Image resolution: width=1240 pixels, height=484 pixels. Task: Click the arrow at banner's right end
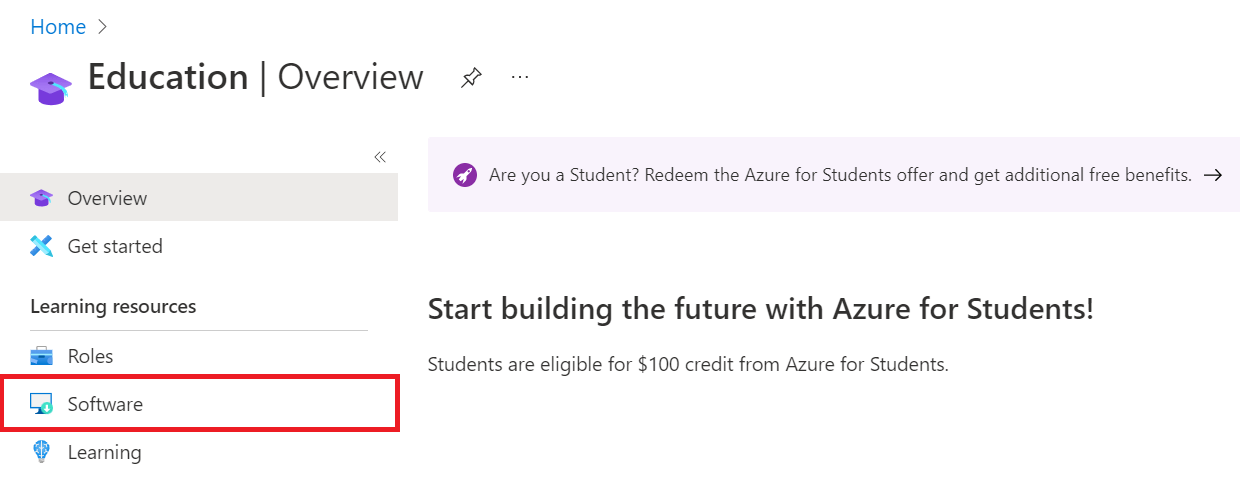1213,175
